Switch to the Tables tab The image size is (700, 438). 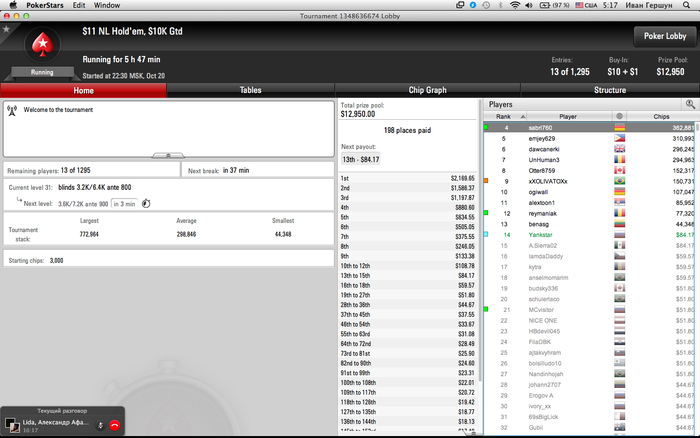250,90
